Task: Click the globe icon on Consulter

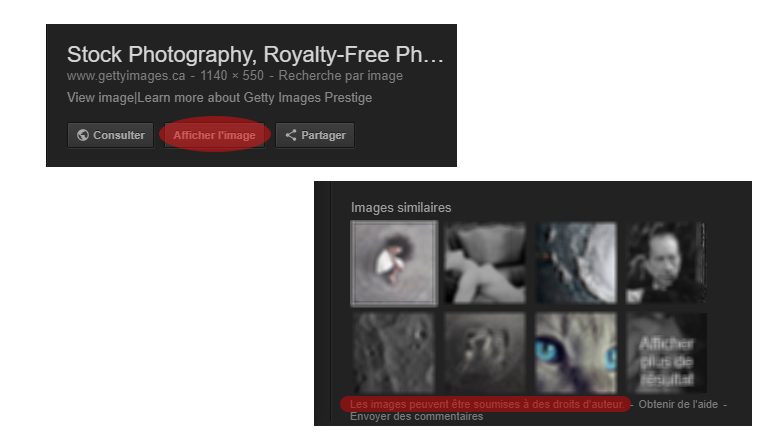Action: coord(83,135)
